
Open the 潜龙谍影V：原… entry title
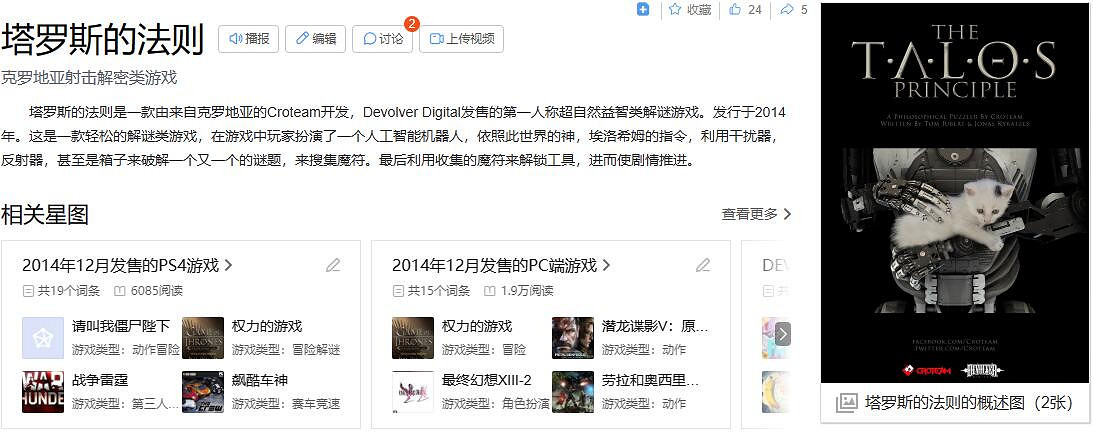655,326
